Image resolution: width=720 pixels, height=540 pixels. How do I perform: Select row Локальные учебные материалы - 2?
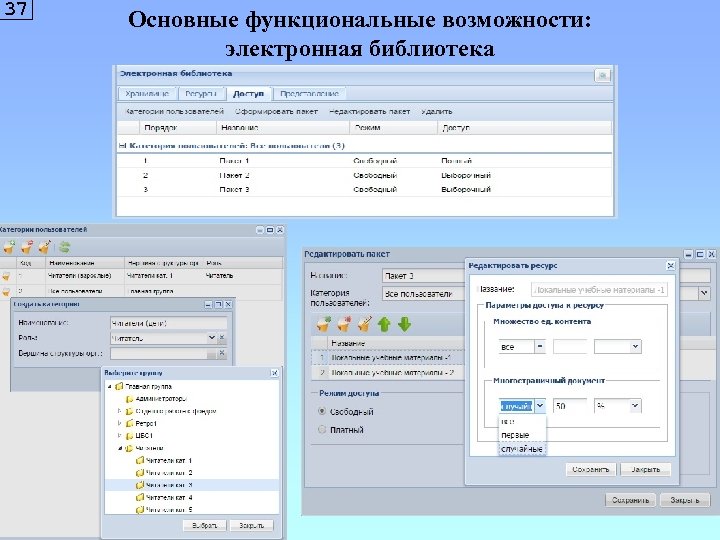click(x=388, y=372)
